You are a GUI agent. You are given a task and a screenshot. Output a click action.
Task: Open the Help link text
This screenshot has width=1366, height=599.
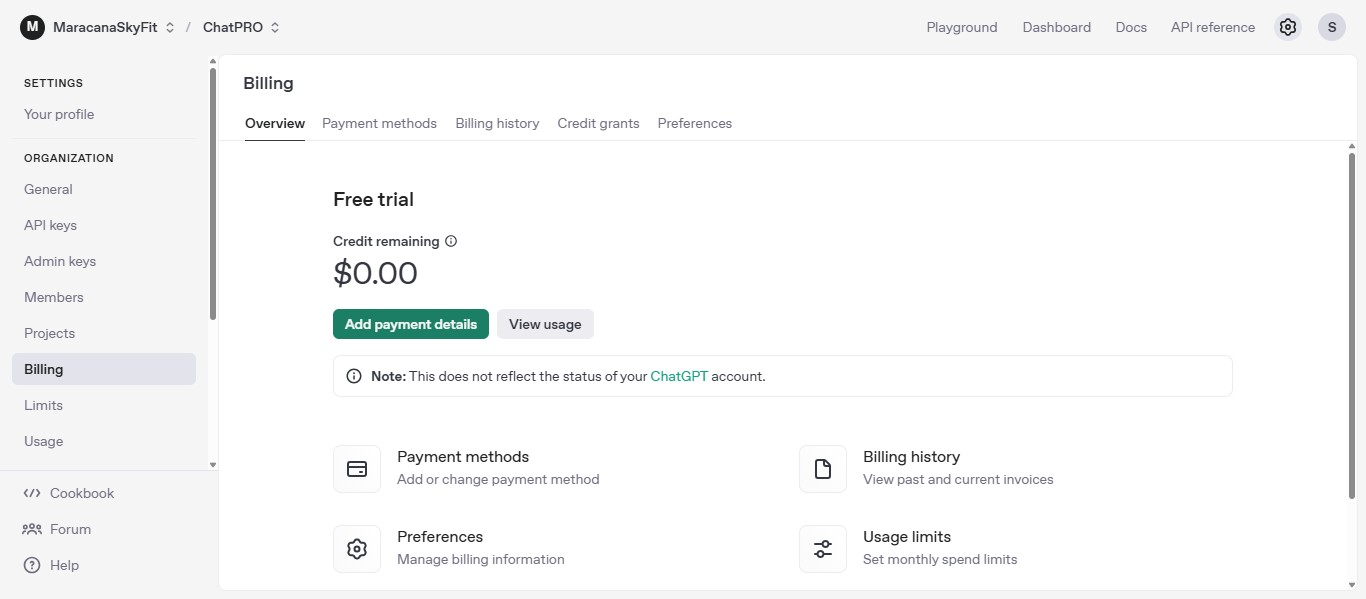[64, 565]
